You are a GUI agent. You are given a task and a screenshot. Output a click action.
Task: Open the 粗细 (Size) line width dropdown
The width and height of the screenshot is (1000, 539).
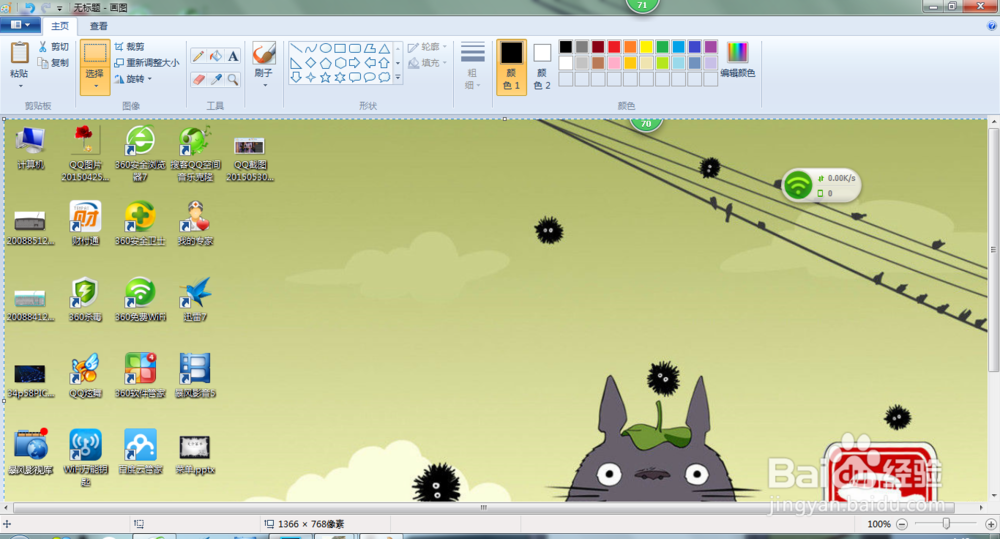[473, 66]
